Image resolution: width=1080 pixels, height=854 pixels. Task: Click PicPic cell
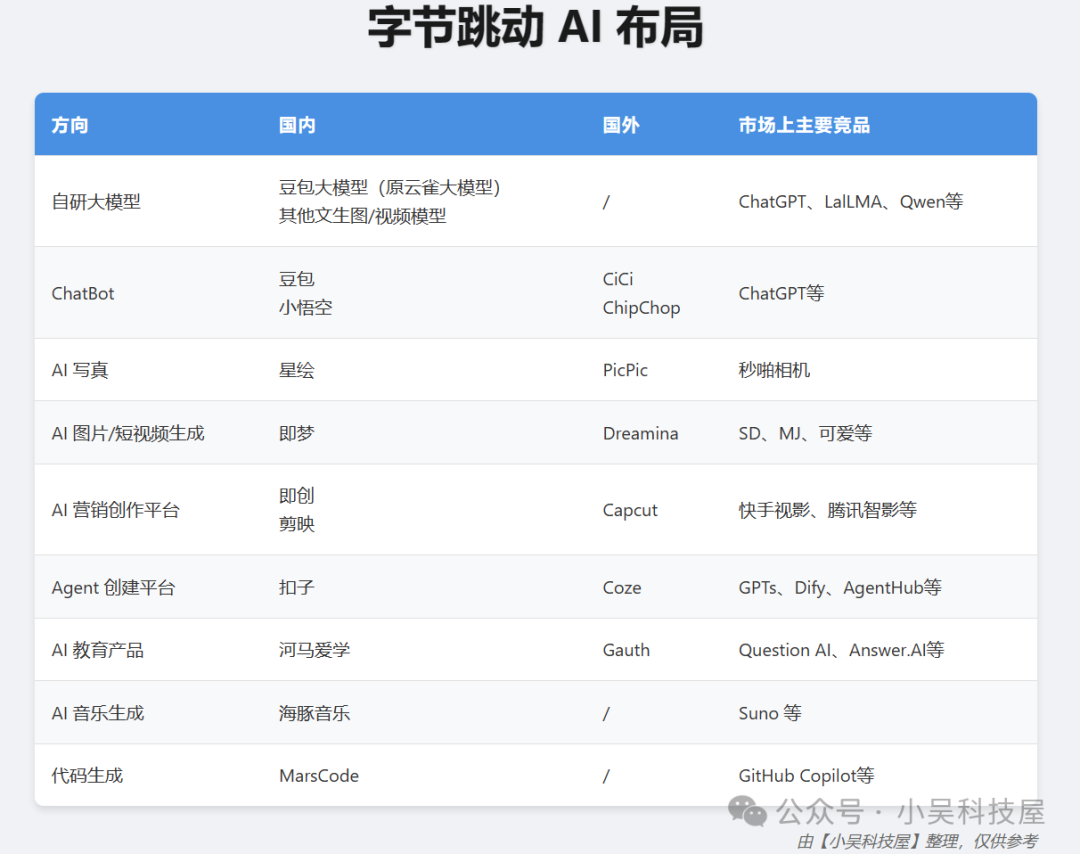pyautogui.click(x=625, y=371)
